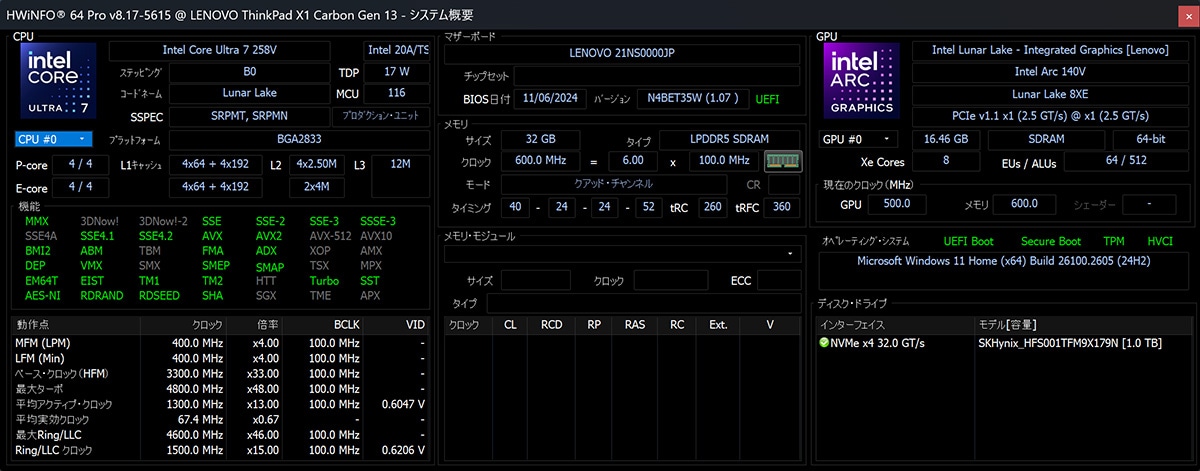The image size is (1200, 471).
Task: Click the Secure Boot label
Action: (x=1050, y=241)
